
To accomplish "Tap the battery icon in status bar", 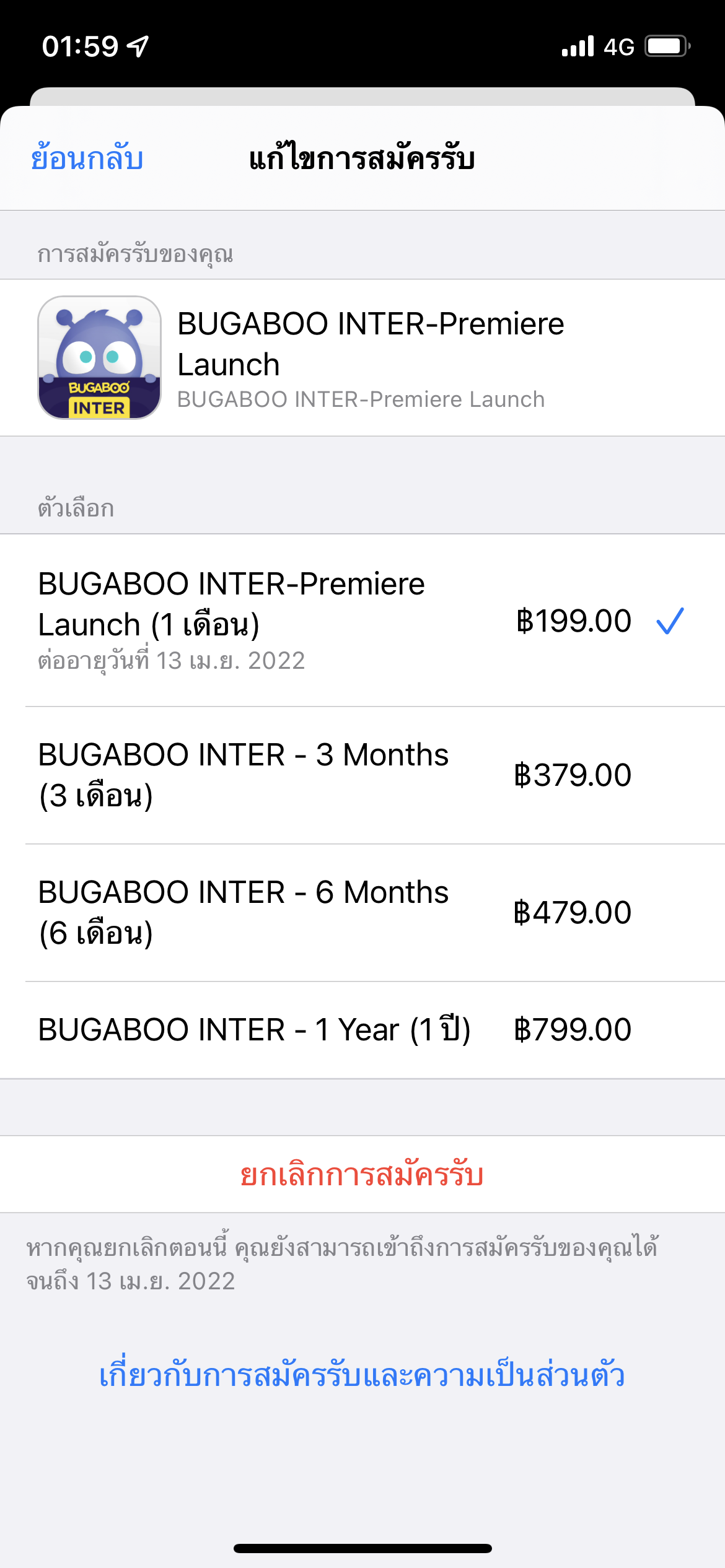I will (667, 46).
